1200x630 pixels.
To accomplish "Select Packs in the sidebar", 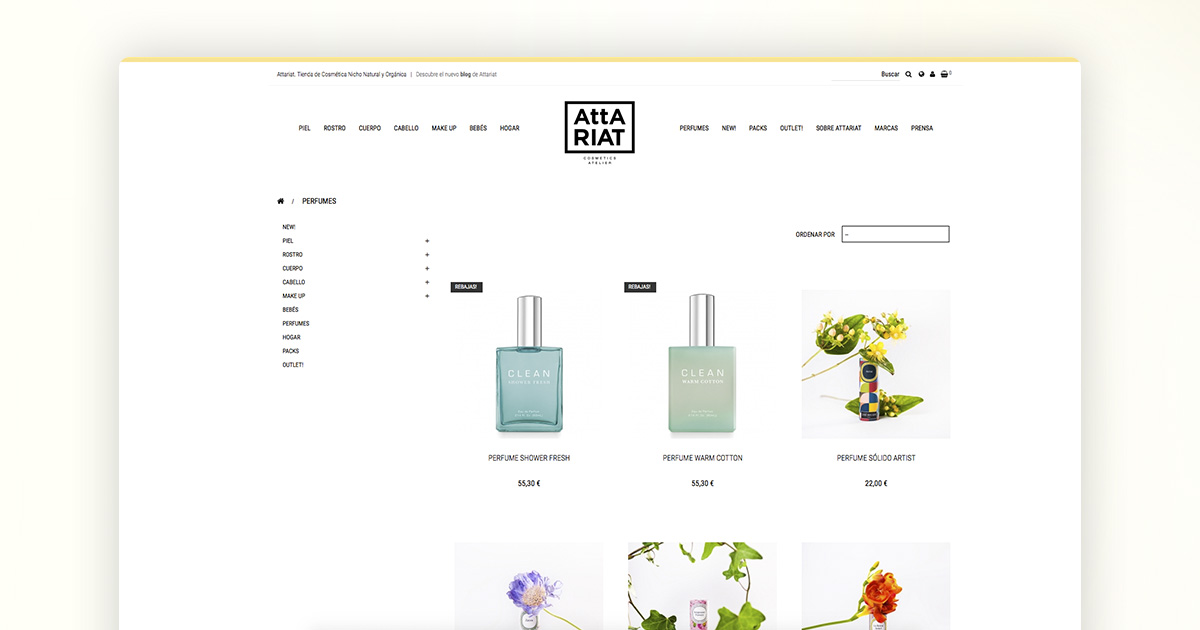I will [x=290, y=351].
